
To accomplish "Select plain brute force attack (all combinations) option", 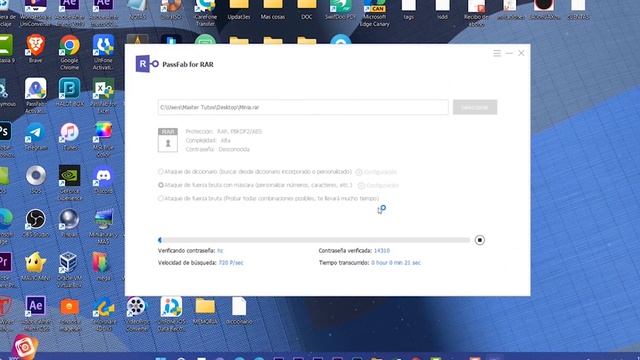I will point(161,198).
